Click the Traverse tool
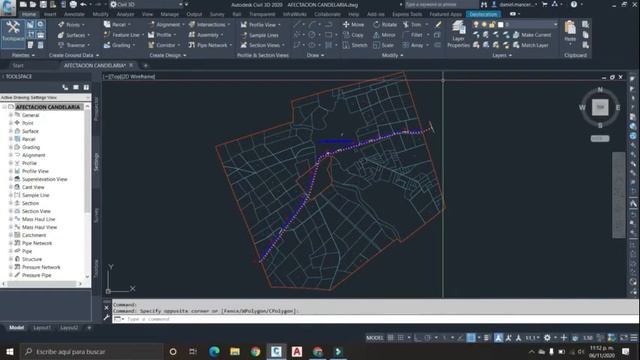Image resolution: width=640 pixels, height=360 pixels. (x=75, y=45)
